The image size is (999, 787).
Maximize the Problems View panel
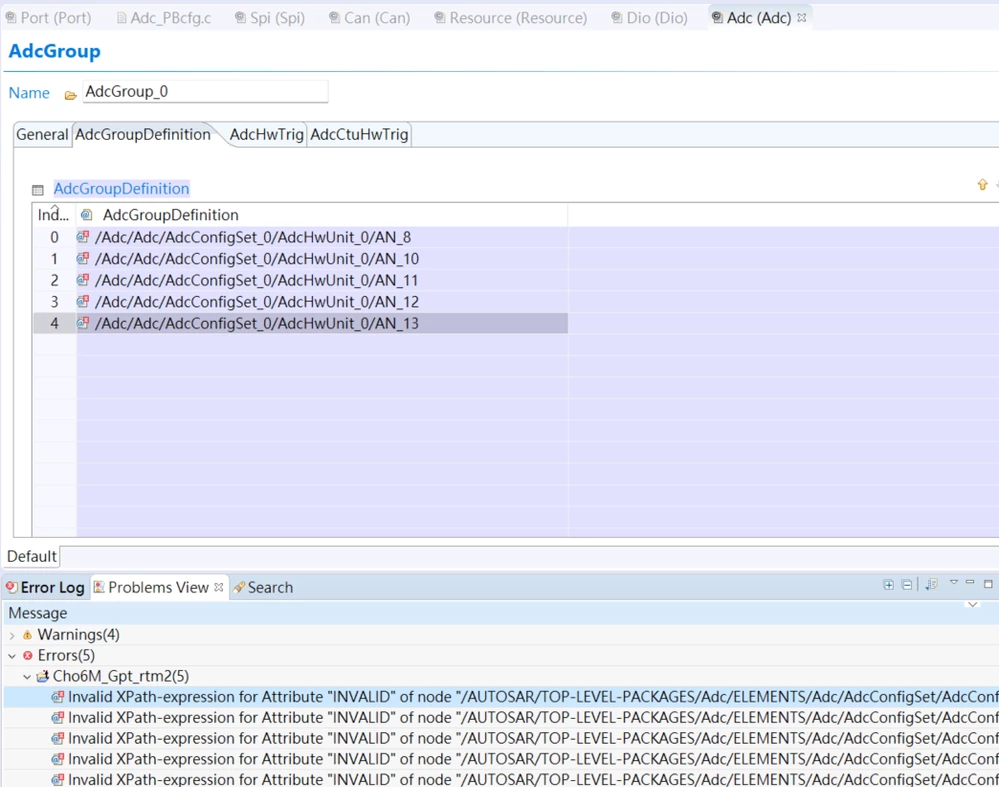point(988,584)
